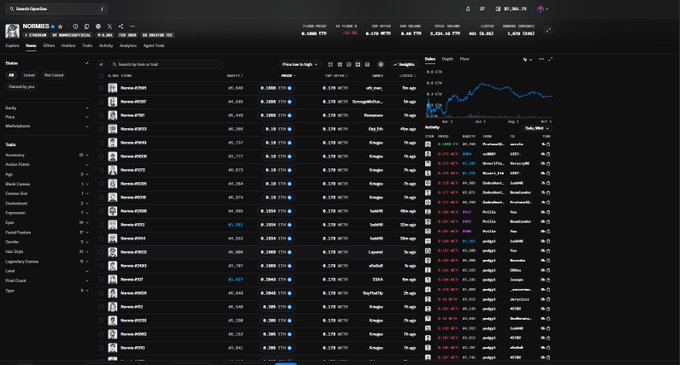Toggle the Insights panel button
The image size is (680, 365).
click(x=404, y=64)
